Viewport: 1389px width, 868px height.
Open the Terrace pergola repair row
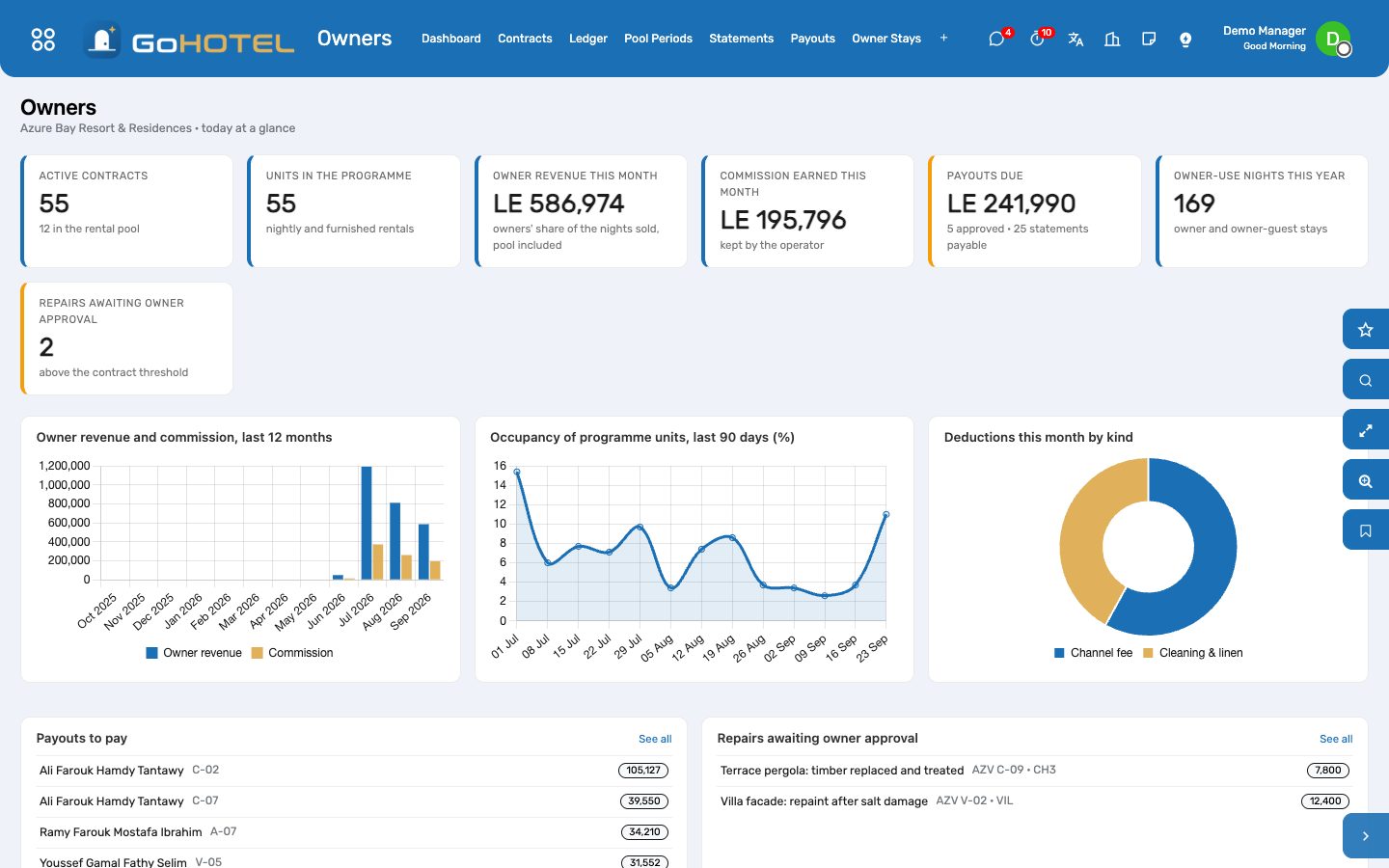1035,771
